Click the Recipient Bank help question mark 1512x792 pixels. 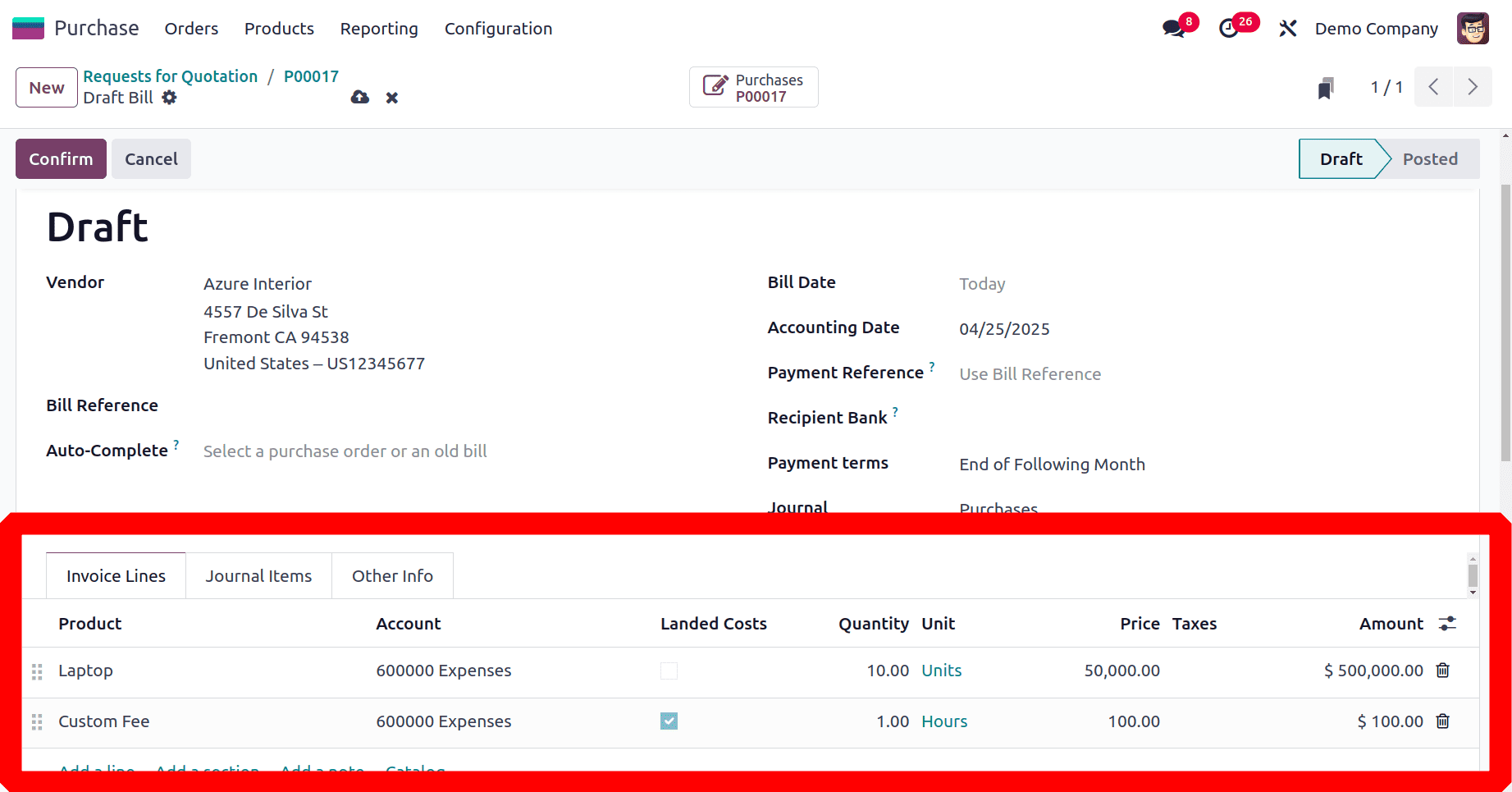(895, 411)
